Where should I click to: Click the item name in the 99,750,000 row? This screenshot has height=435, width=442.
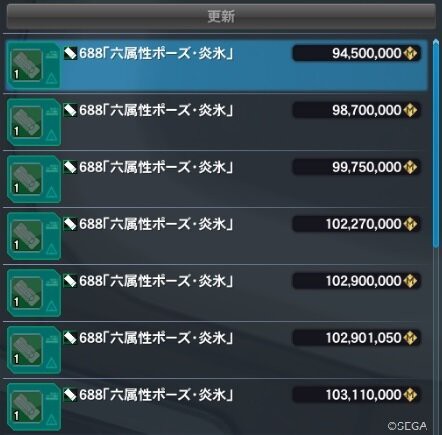coord(156,167)
